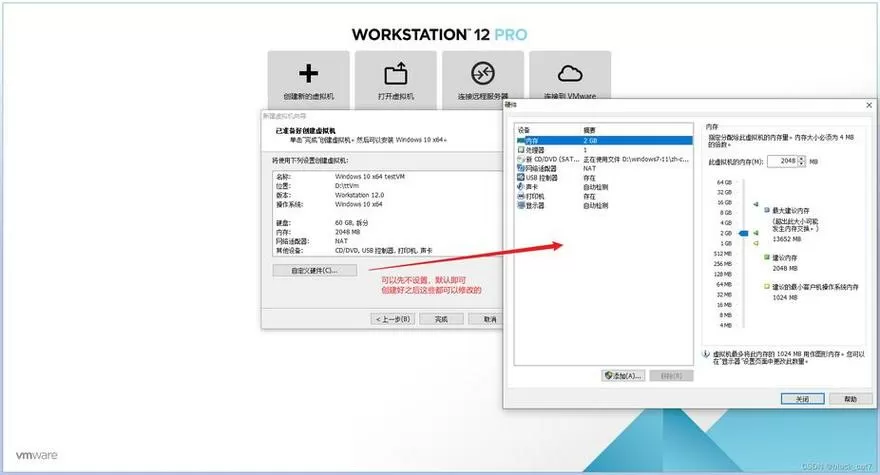
Task: Select the 网络适配器 network adapter row
Action: point(604,168)
